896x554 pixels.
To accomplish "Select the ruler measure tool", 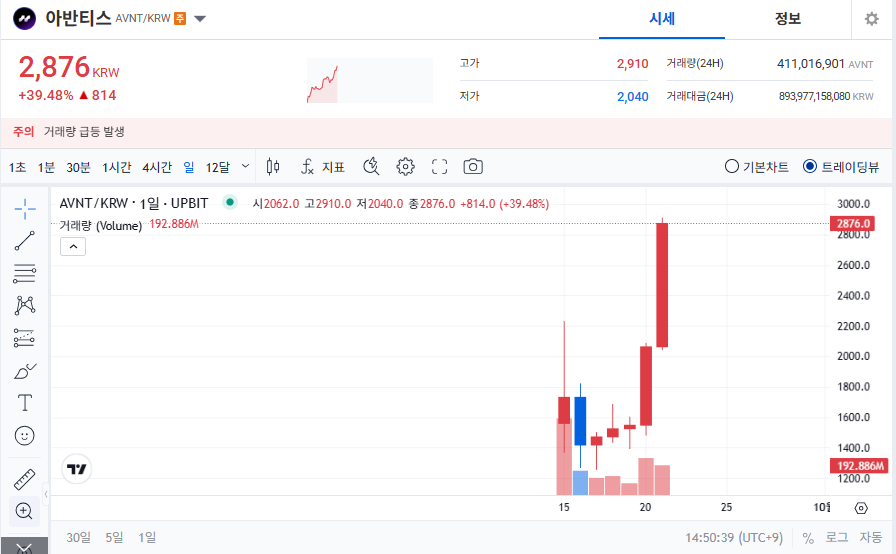I will pos(25,480).
